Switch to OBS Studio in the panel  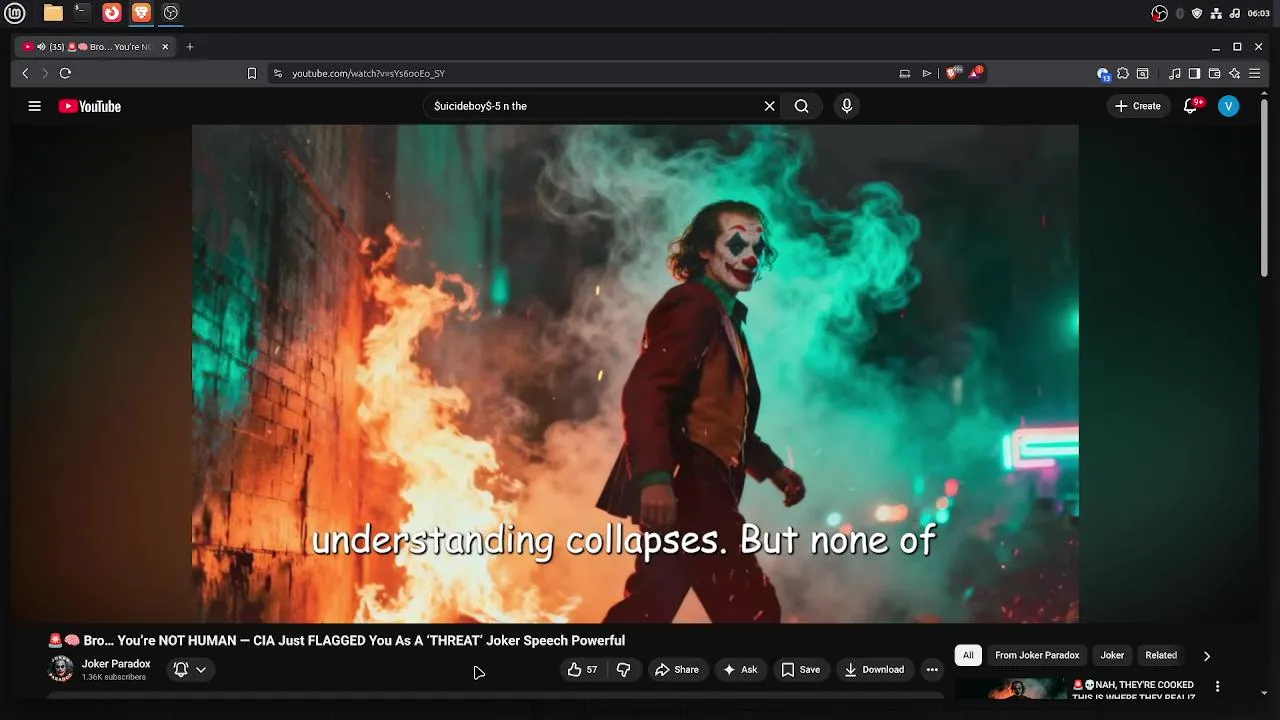[171, 13]
